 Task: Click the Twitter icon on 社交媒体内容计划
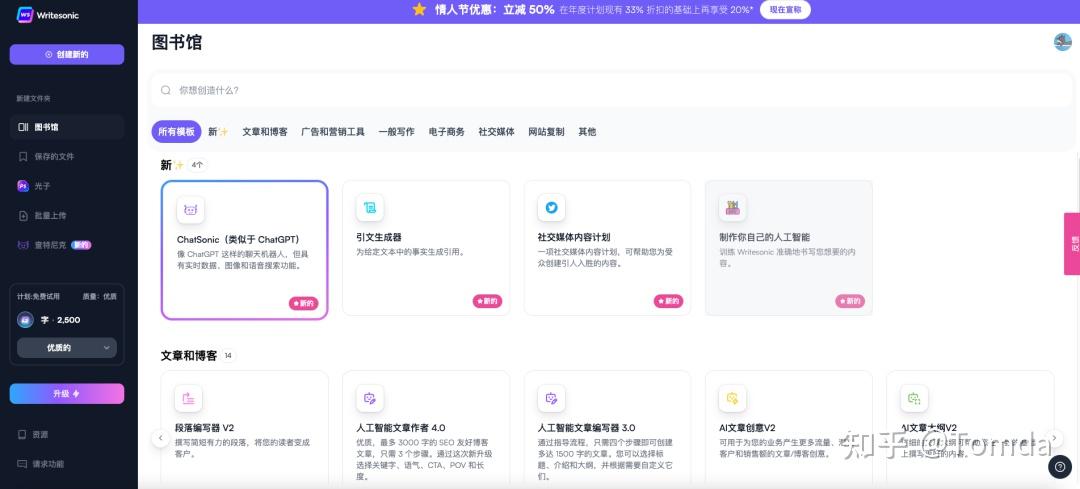(x=551, y=207)
